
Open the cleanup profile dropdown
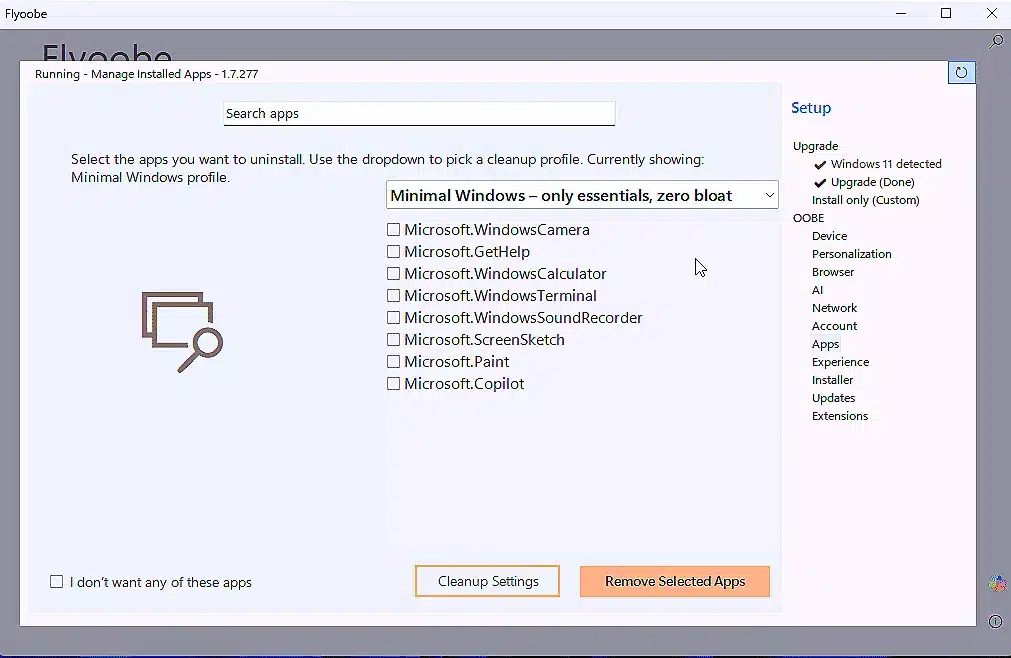point(582,195)
